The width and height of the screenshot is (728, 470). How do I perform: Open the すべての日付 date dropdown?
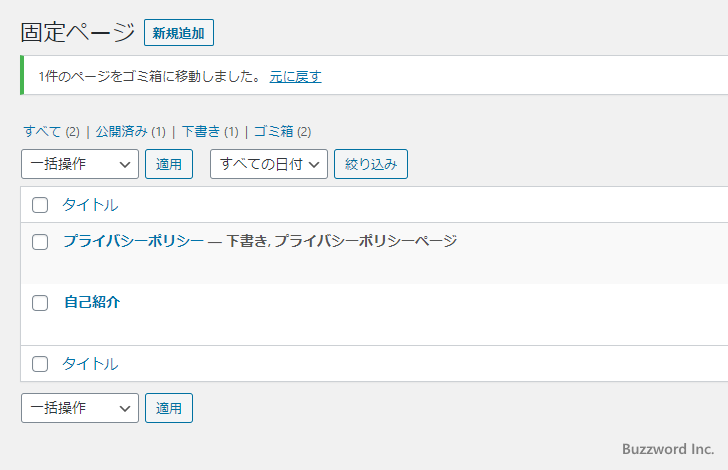(x=268, y=164)
